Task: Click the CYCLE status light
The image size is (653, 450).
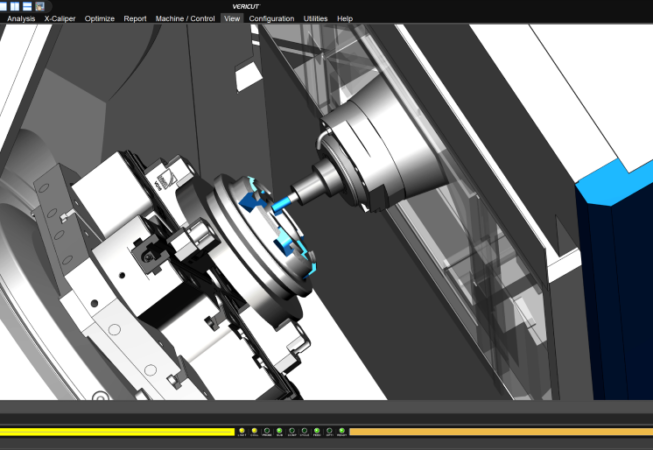Action: point(304,431)
